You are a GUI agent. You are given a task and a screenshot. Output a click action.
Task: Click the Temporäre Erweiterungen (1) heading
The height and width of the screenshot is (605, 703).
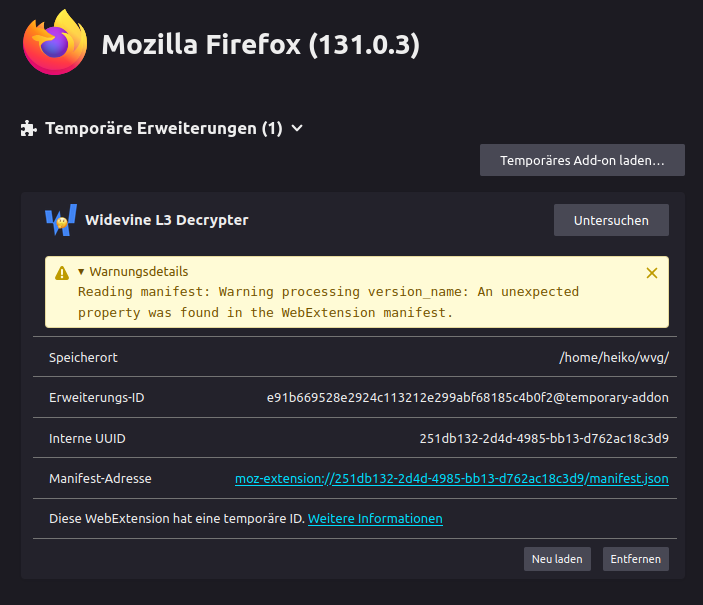[x=164, y=128]
